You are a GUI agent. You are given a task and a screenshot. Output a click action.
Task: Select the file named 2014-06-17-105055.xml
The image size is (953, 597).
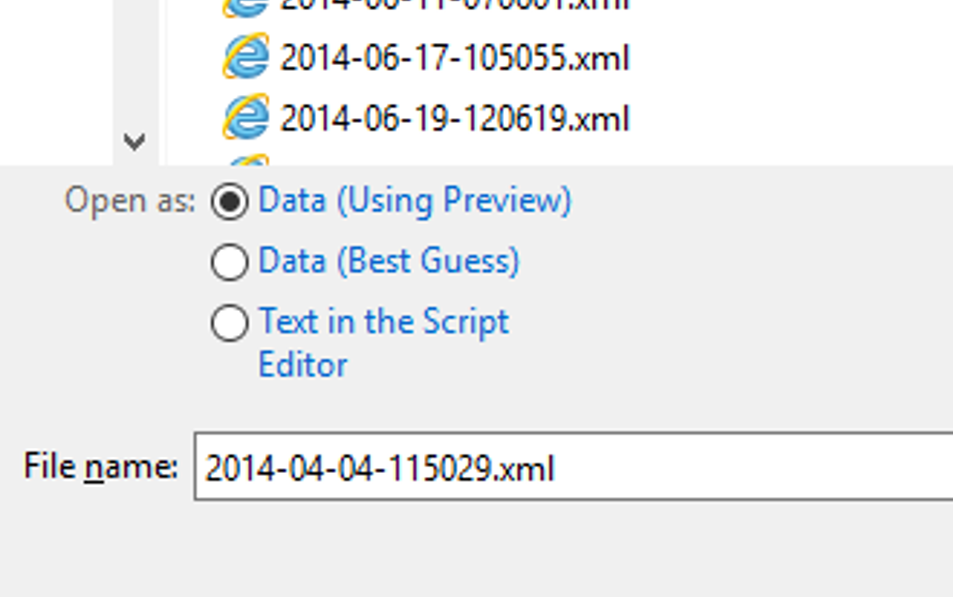point(454,58)
